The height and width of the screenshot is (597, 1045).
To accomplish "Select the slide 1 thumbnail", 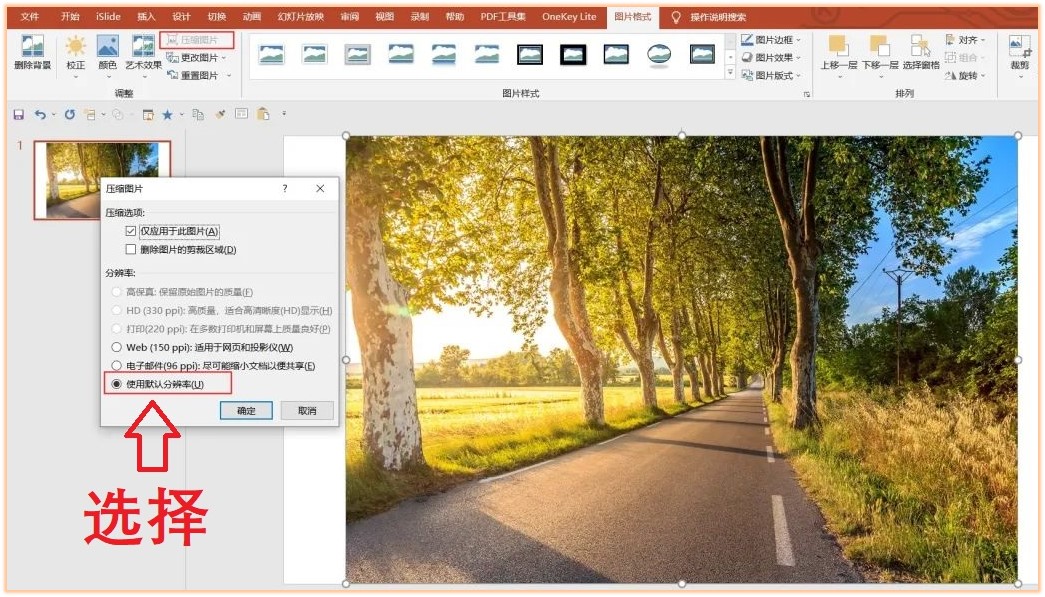I will click(x=102, y=179).
